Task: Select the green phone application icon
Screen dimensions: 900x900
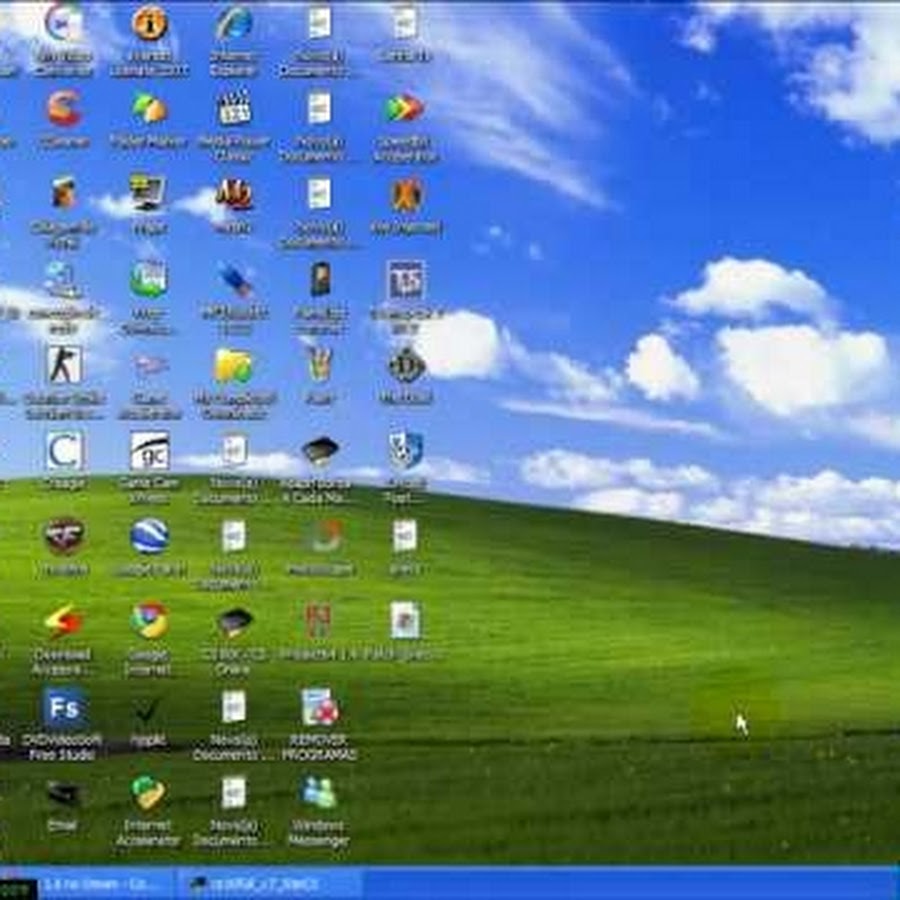Action: [149, 279]
